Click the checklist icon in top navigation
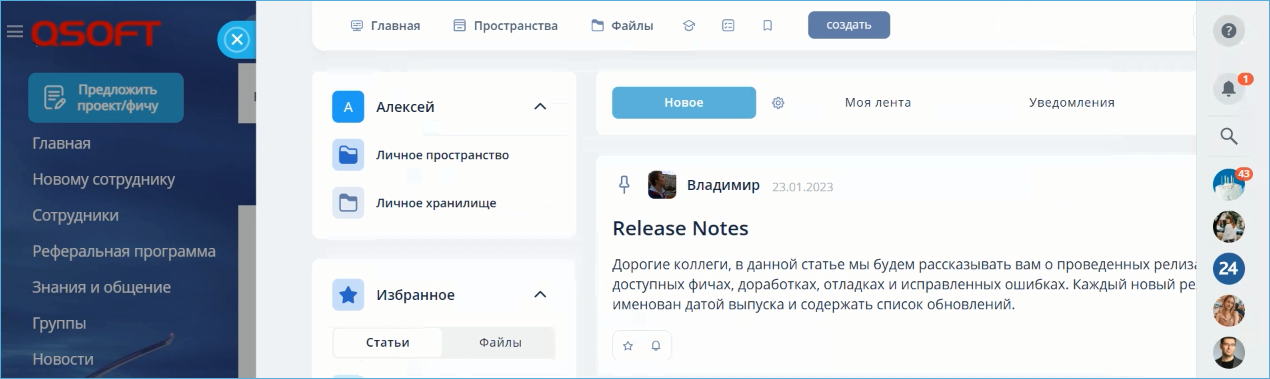The height and width of the screenshot is (379, 1270). pos(728,26)
